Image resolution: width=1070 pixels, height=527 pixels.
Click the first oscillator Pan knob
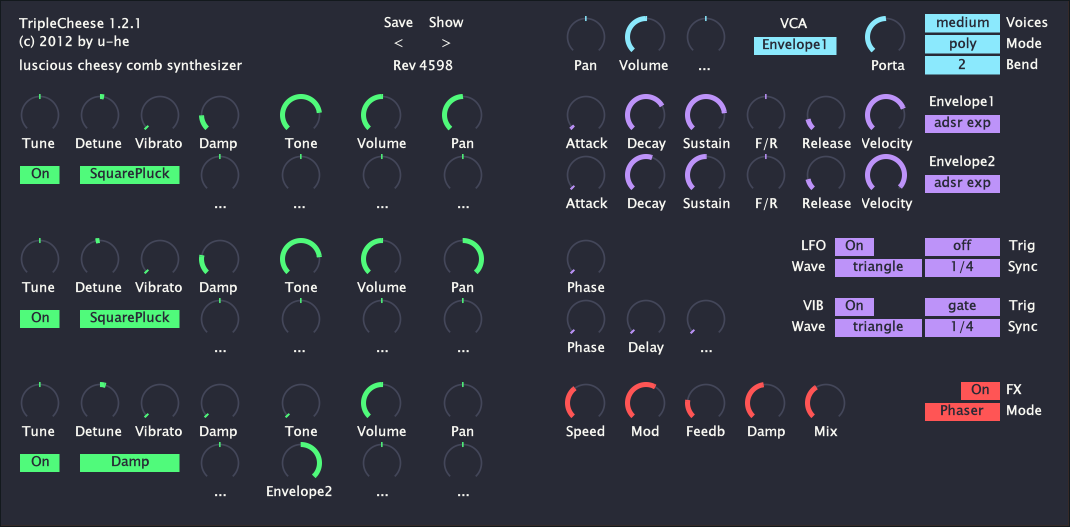click(463, 114)
